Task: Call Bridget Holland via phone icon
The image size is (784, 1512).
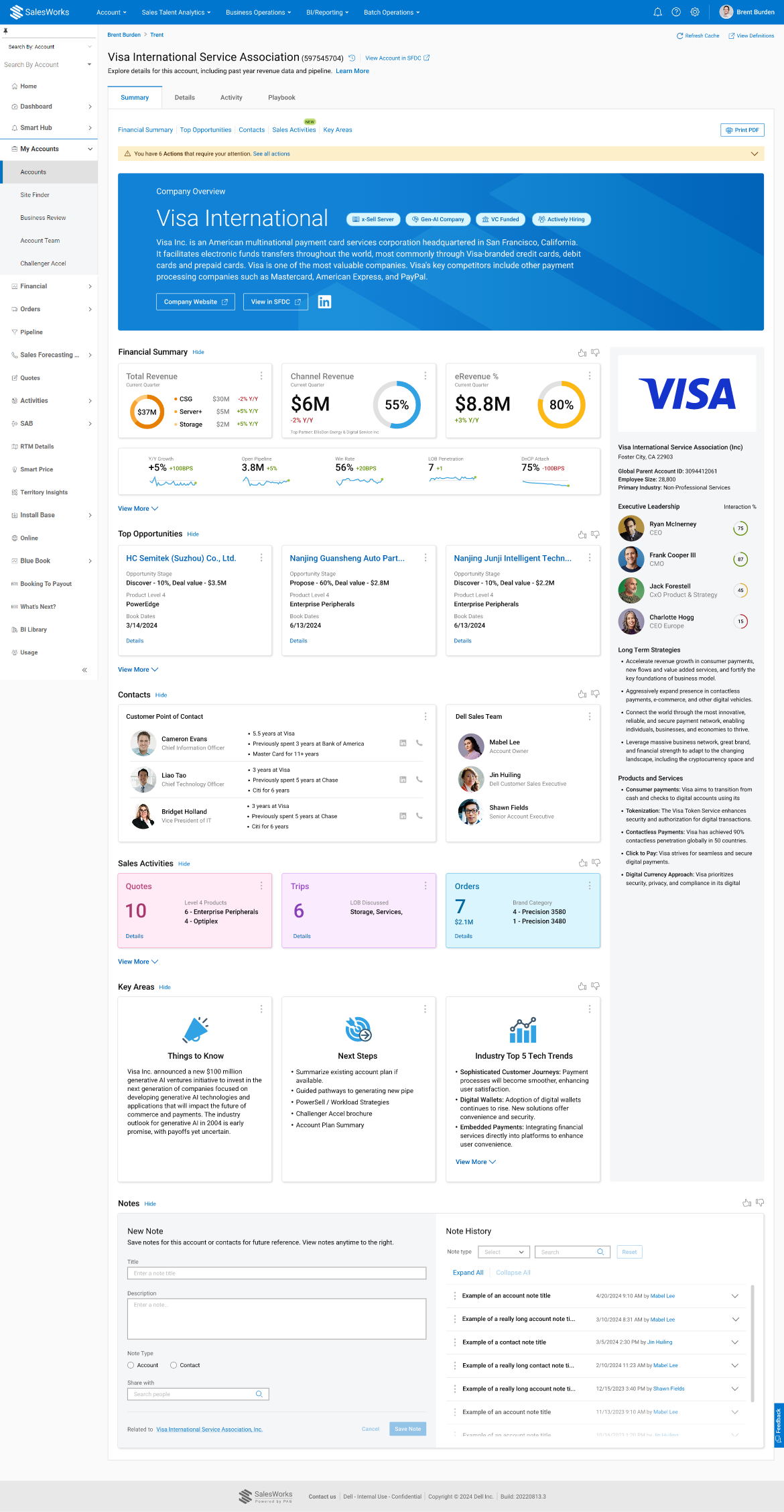Action: (419, 815)
